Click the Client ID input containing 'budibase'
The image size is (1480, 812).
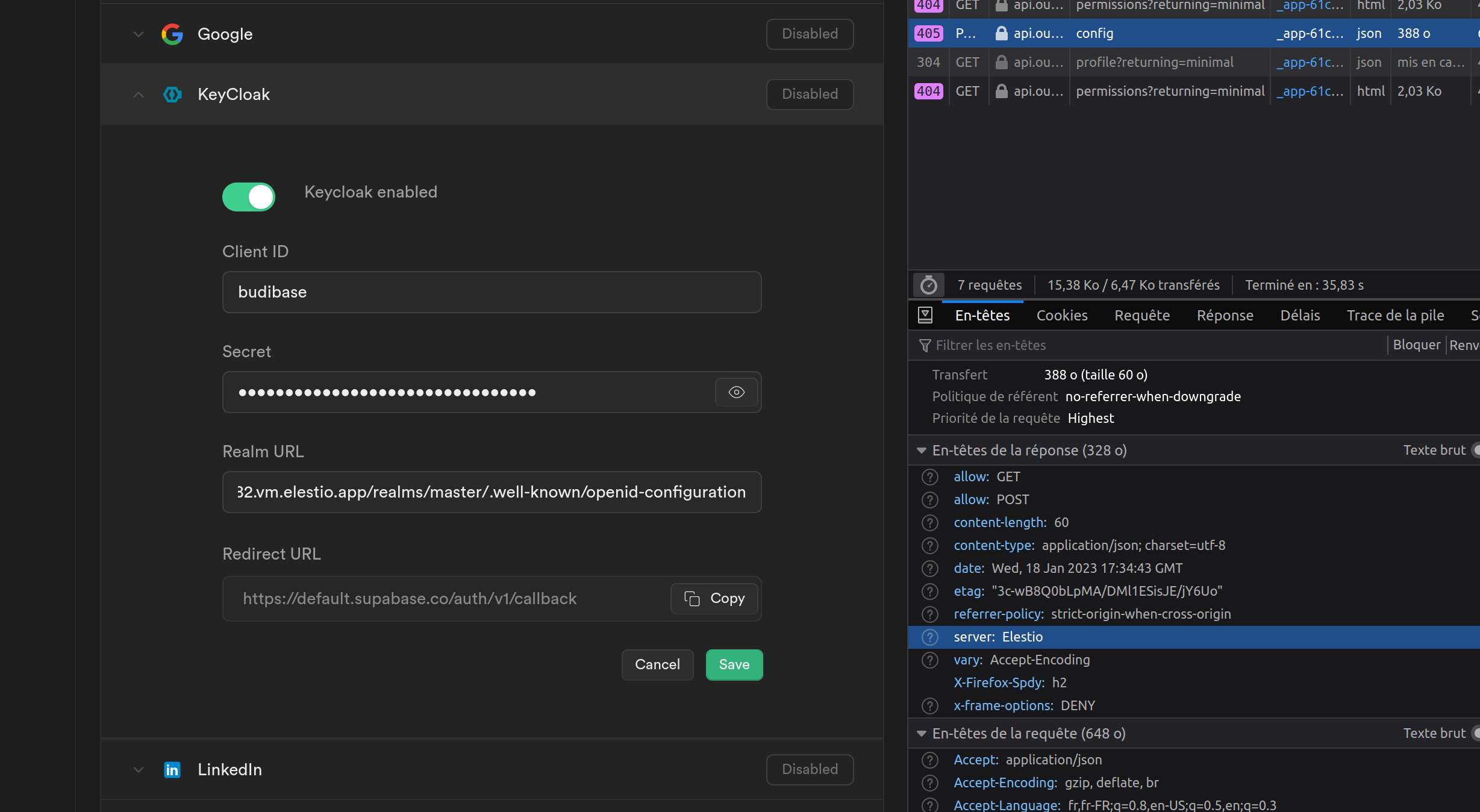point(492,292)
